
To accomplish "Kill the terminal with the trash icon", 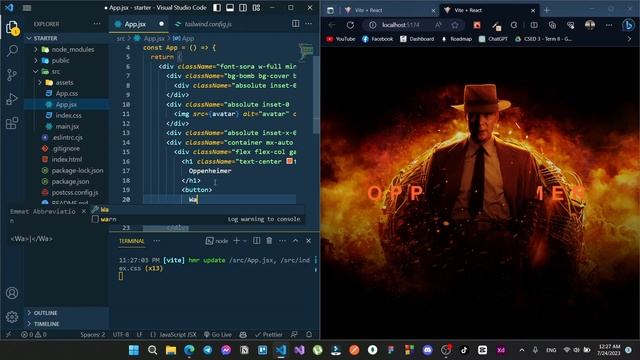I will point(269,241).
